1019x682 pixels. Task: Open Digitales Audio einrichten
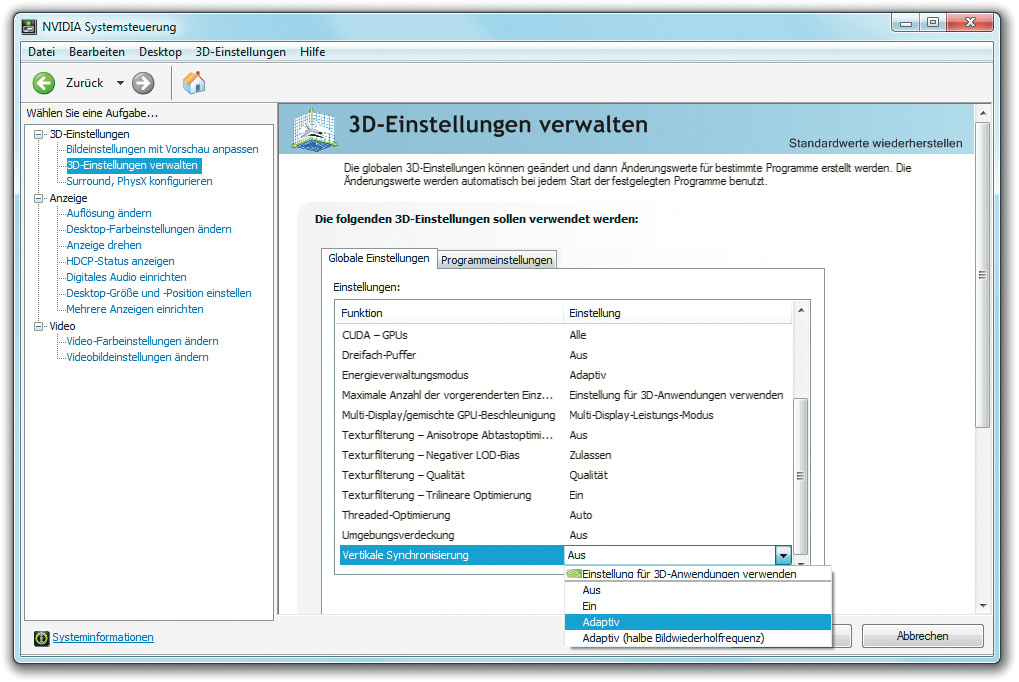click(x=126, y=278)
